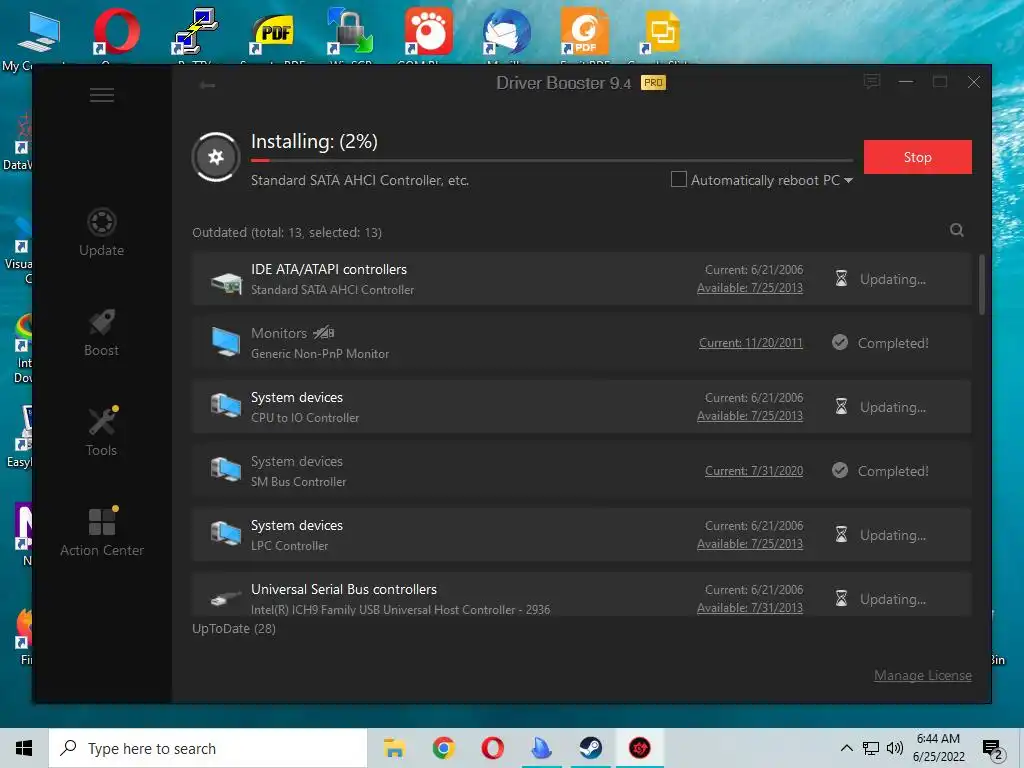Open Foxit PDF desktop shortcut

tap(584, 31)
